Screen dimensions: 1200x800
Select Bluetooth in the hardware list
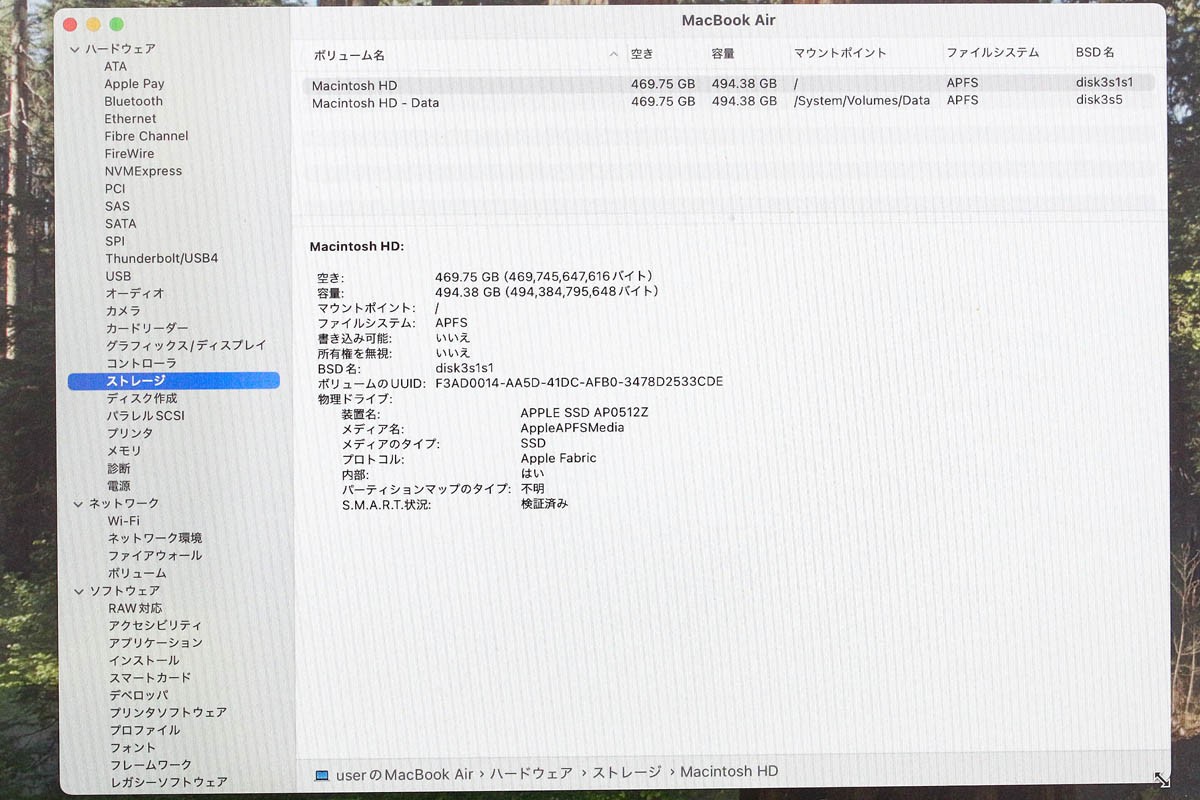pos(133,101)
